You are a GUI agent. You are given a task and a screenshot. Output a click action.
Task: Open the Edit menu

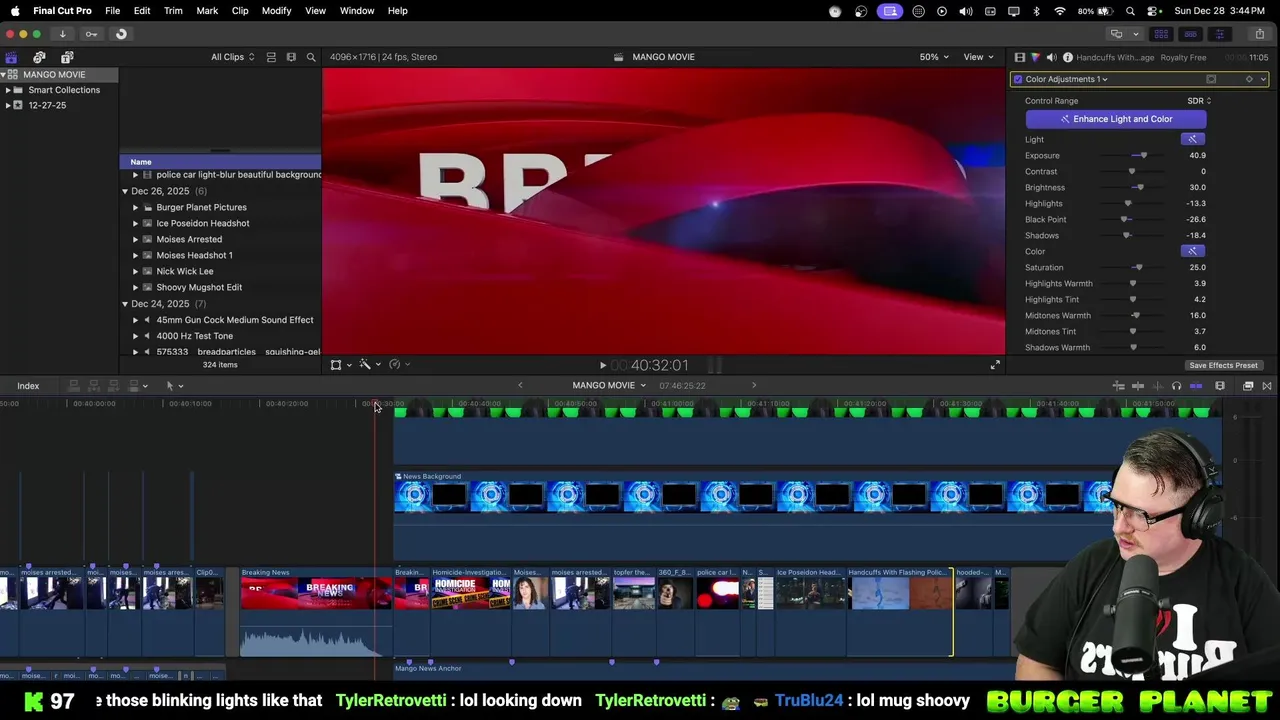142,11
